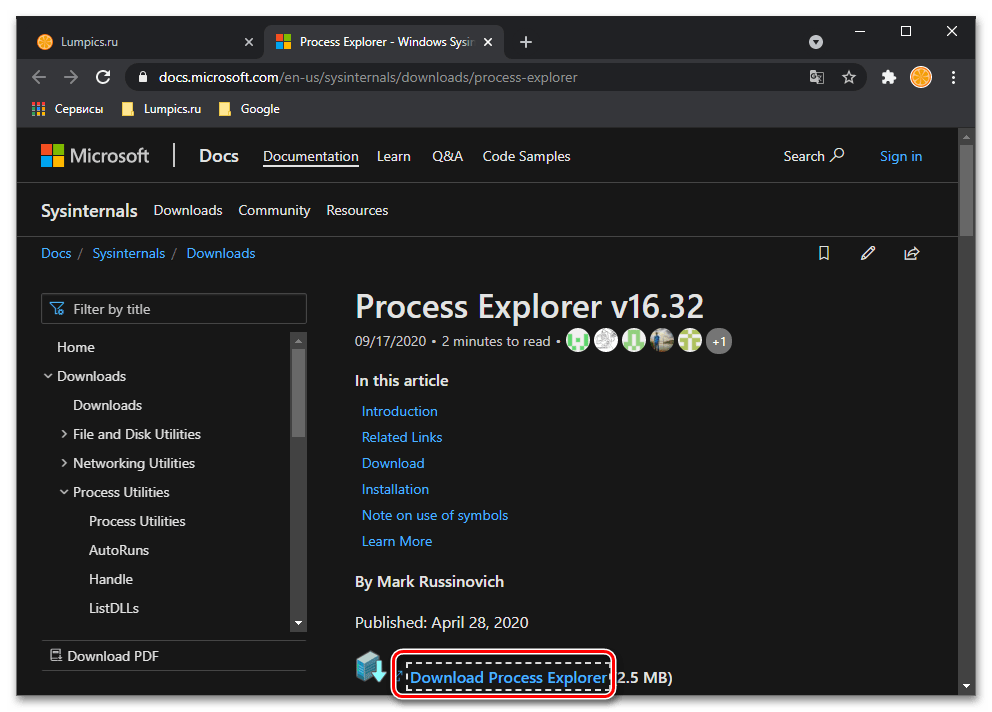Screen dimensions: 992x712
Task: Expand Networking Utilities node
Action: (64, 463)
